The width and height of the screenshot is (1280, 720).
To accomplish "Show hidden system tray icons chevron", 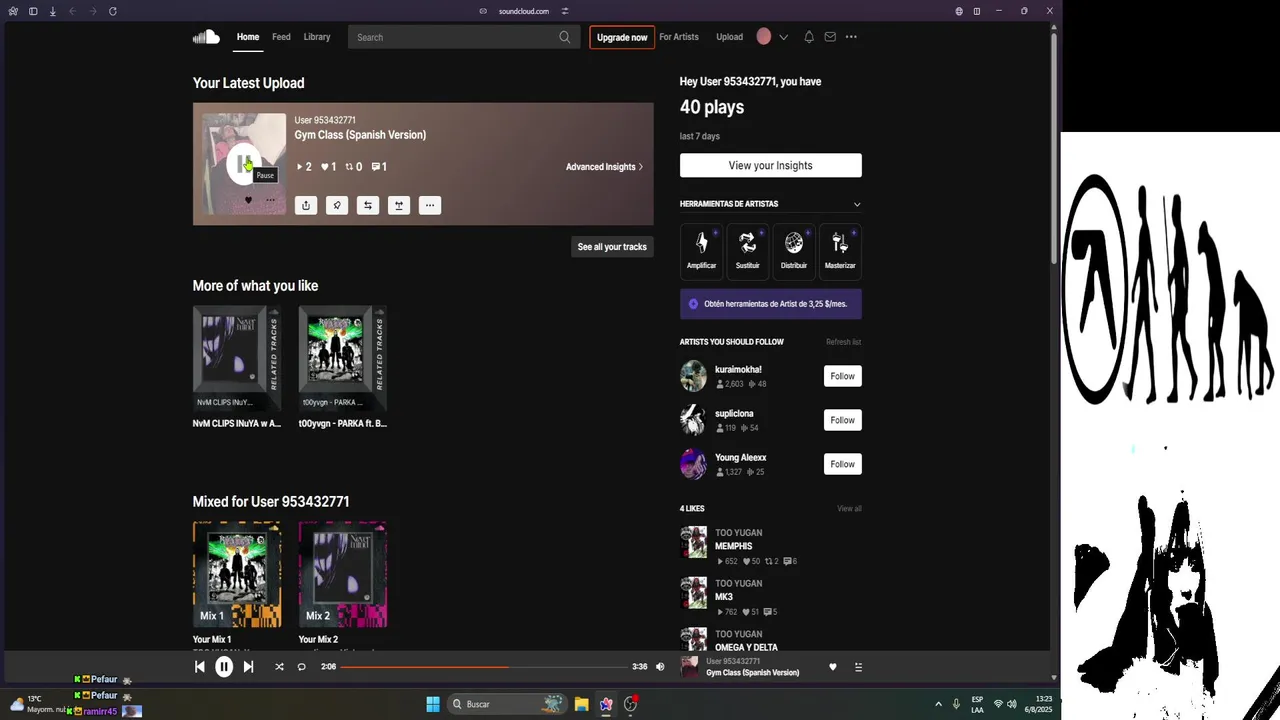I will [938, 704].
